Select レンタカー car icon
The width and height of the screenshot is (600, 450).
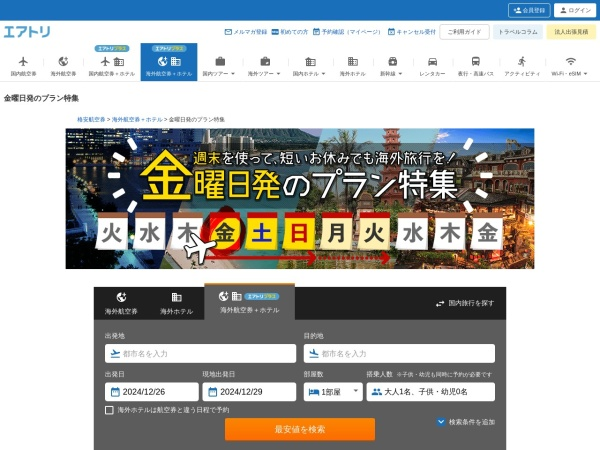[432, 61]
